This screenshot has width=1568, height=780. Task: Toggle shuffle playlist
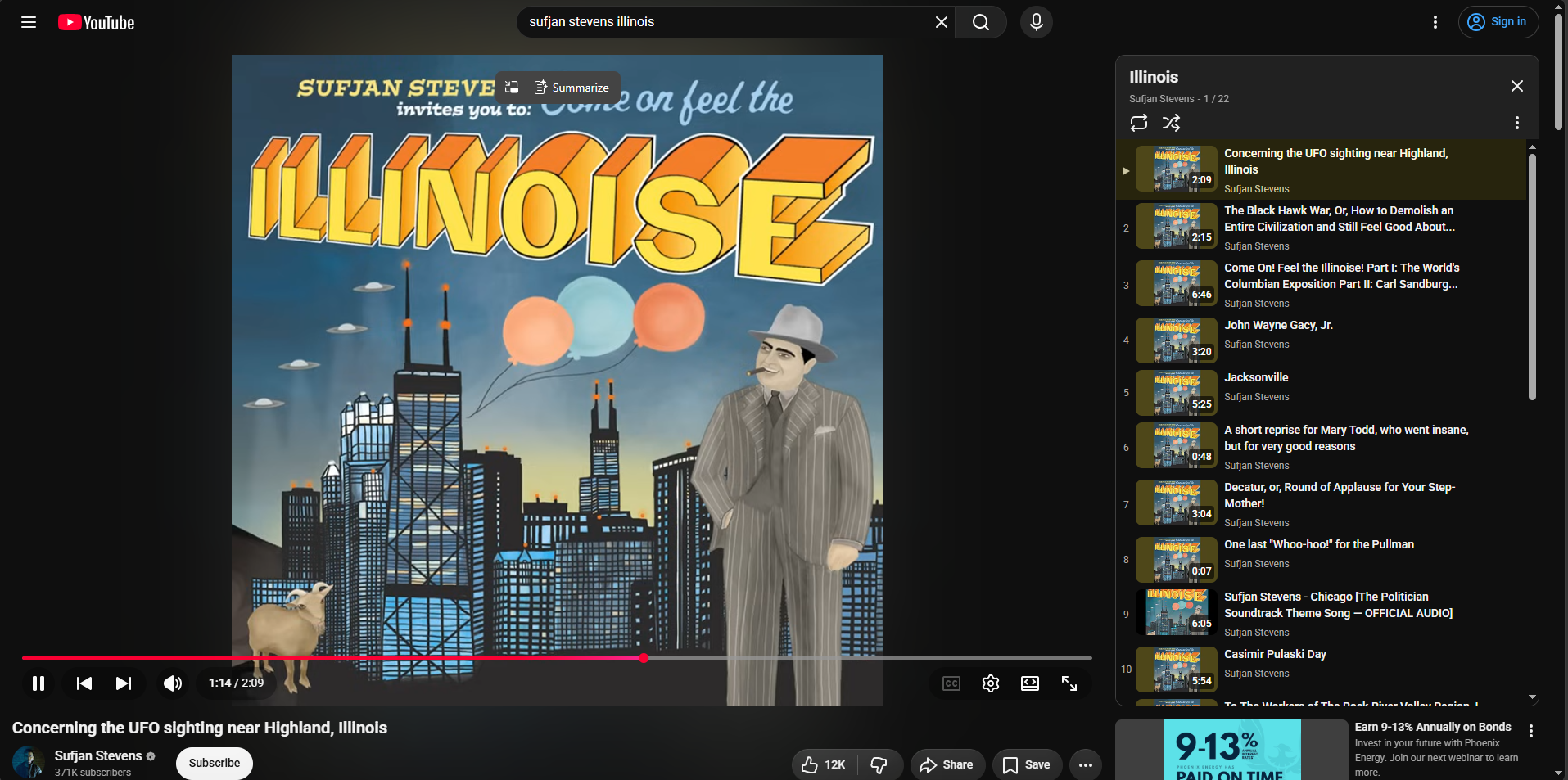pyautogui.click(x=1171, y=123)
